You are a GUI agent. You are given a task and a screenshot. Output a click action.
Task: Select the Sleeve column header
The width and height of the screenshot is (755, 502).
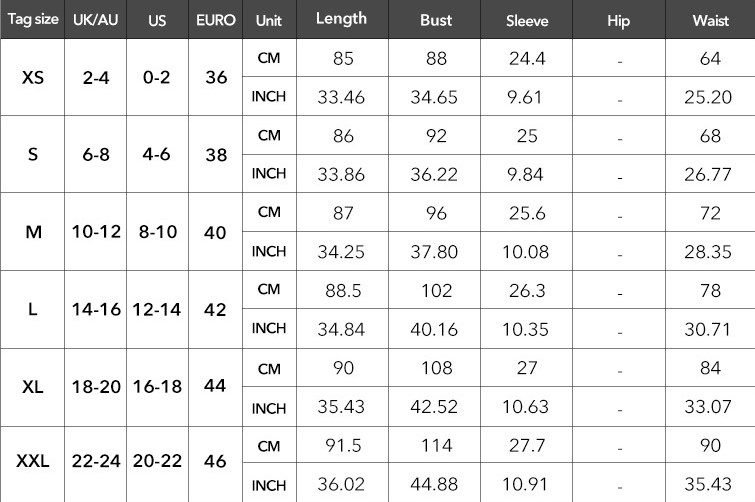coord(527,19)
